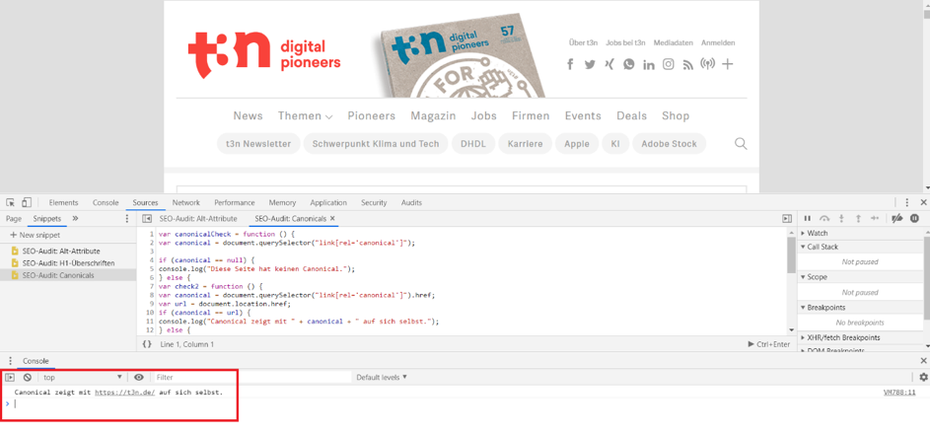Image resolution: width=930 pixels, height=435 pixels.
Task: Open console settings gear icon
Action: [922, 377]
